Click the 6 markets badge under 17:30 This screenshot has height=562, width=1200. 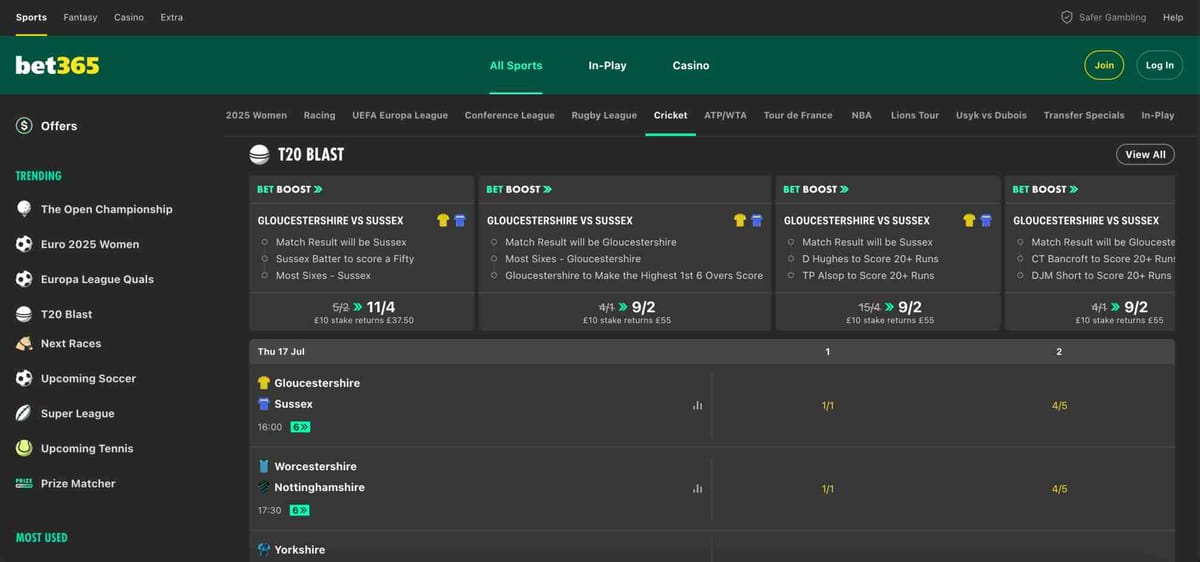[300, 510]
